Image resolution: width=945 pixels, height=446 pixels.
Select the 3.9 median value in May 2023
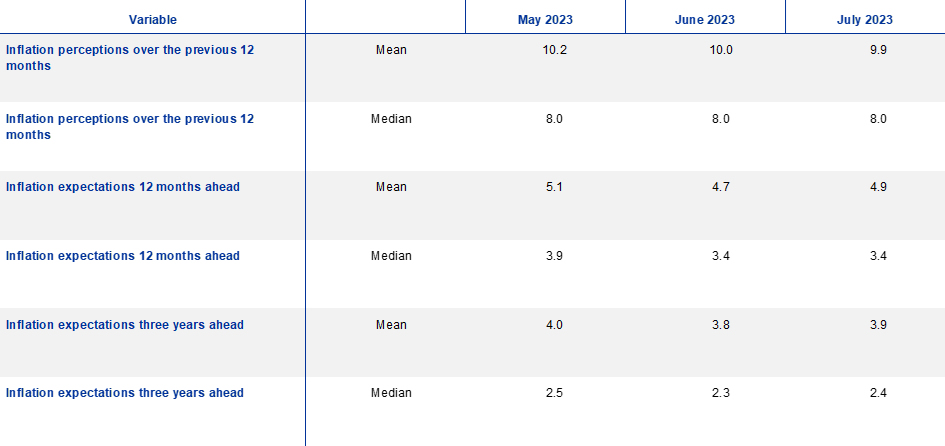554,256
